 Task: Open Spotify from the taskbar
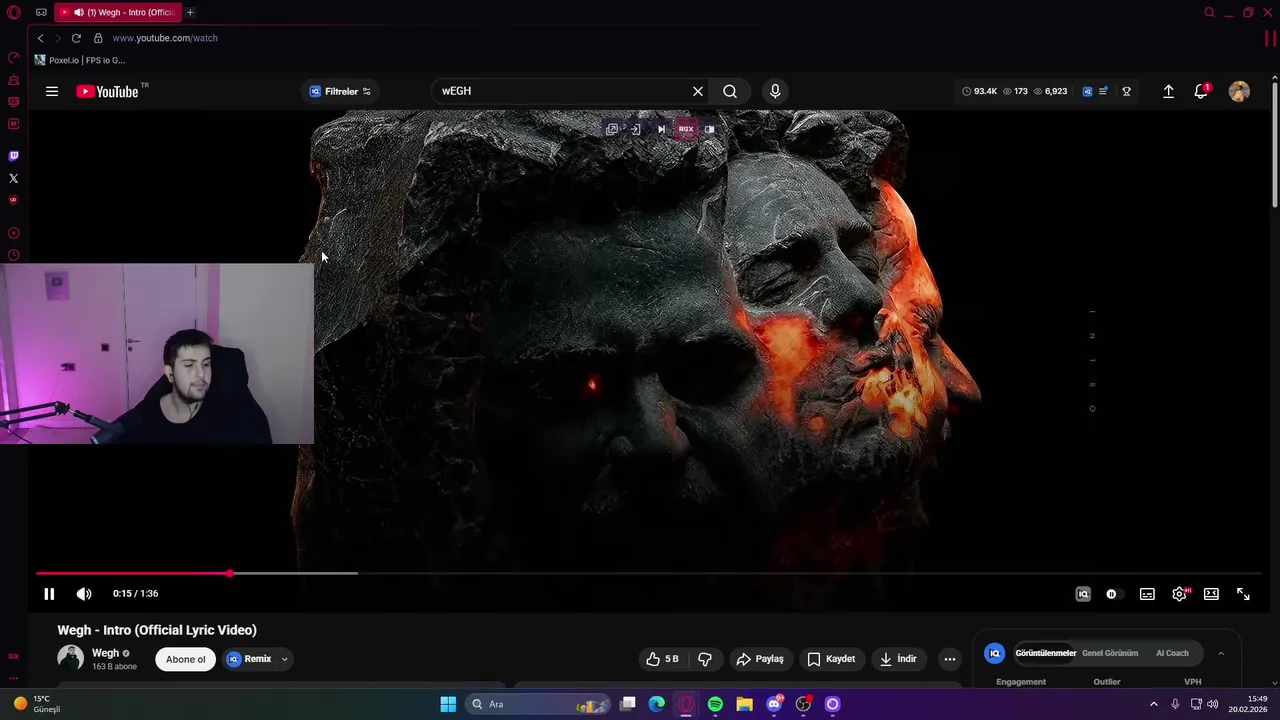(715, 704)
